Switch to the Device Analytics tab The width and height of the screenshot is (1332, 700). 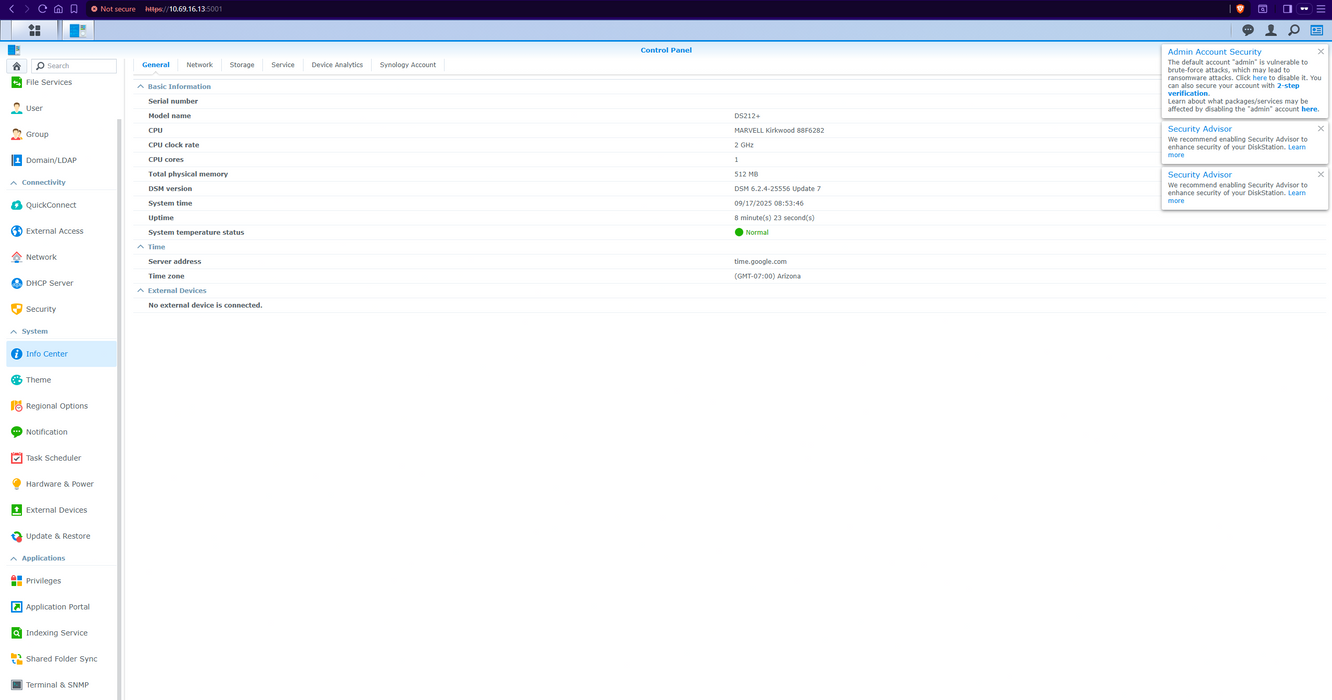(337, 65)
